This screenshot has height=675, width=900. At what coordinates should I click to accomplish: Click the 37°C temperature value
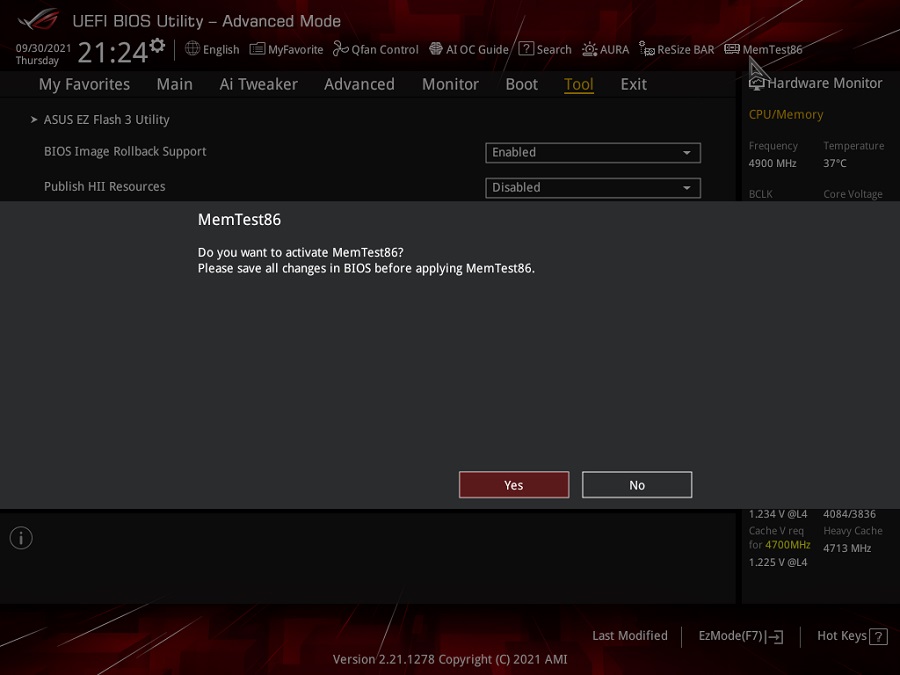835,164
